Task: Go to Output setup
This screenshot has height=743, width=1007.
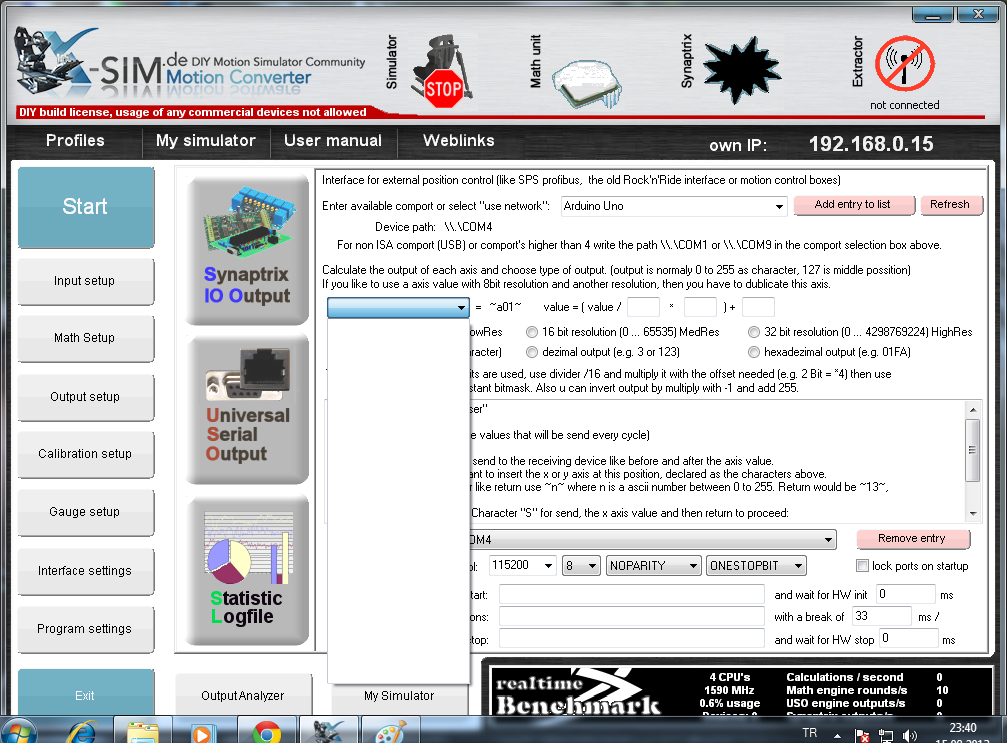Action: pos(85,398)
